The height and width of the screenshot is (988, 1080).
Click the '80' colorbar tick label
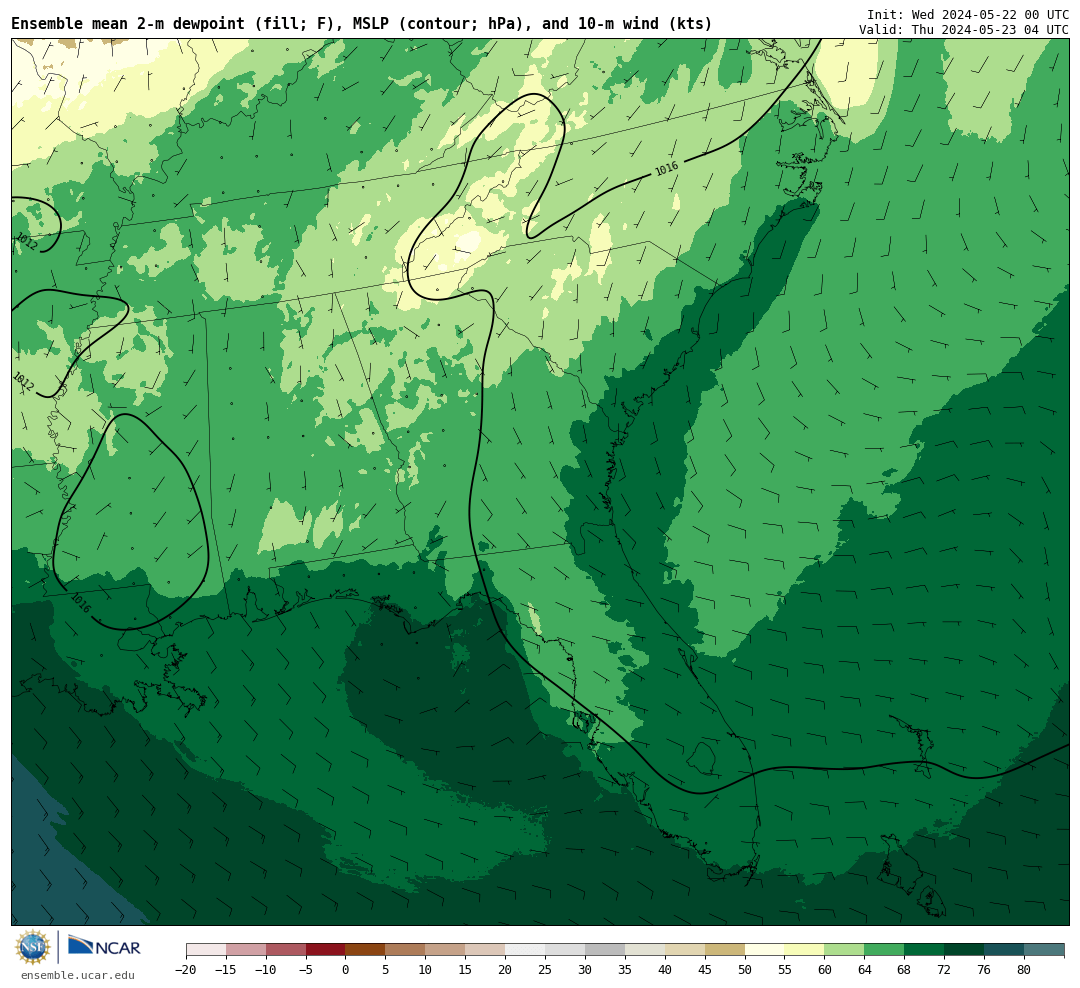coord(1025,970)
